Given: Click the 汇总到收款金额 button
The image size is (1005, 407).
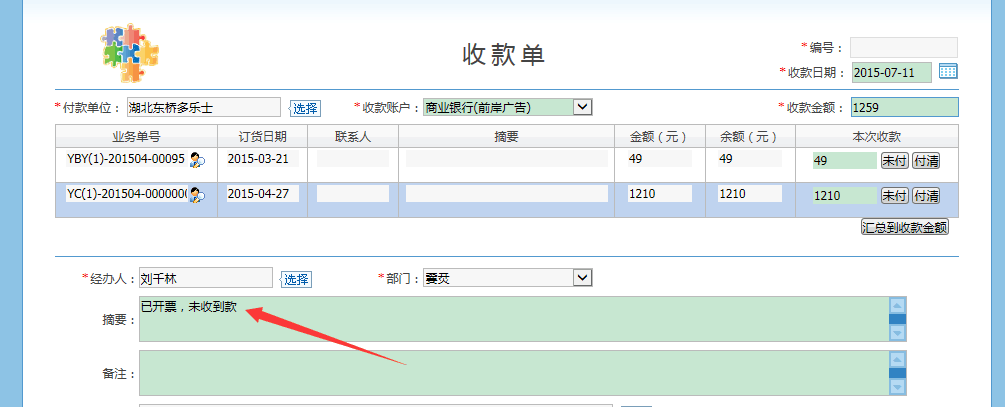Looking at the screenshot, I should coord(904,227).
